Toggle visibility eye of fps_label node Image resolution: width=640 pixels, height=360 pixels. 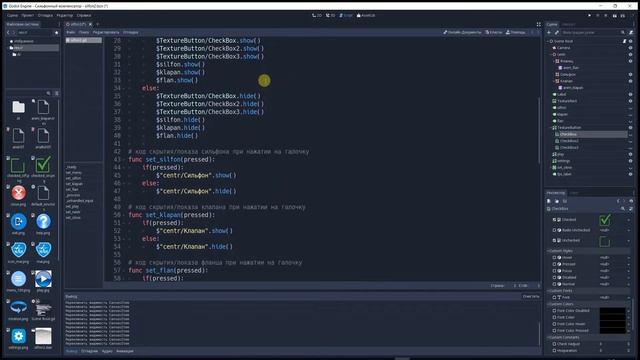(x=631, y=174)
